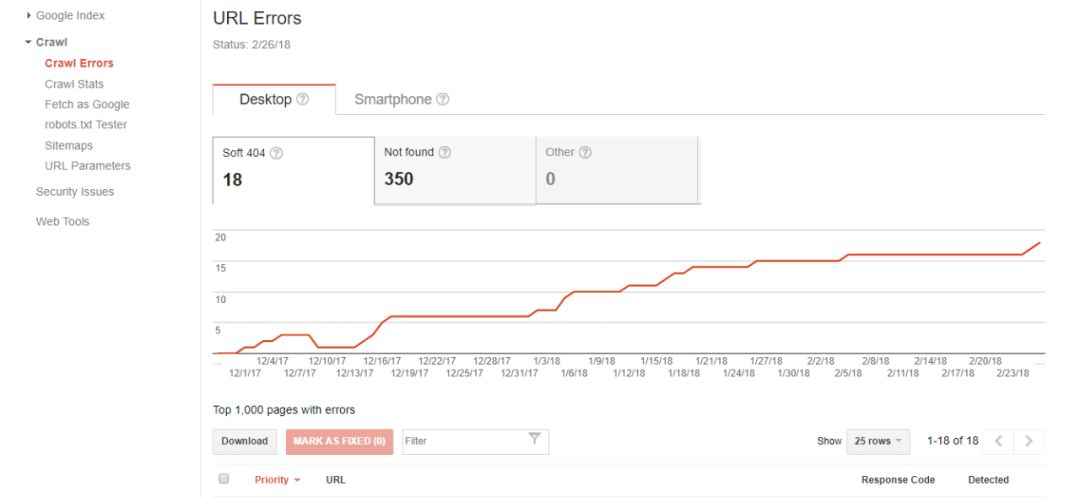Click help icon next to Other
This screenshot has height=498, width=1080.
point(585,152)
